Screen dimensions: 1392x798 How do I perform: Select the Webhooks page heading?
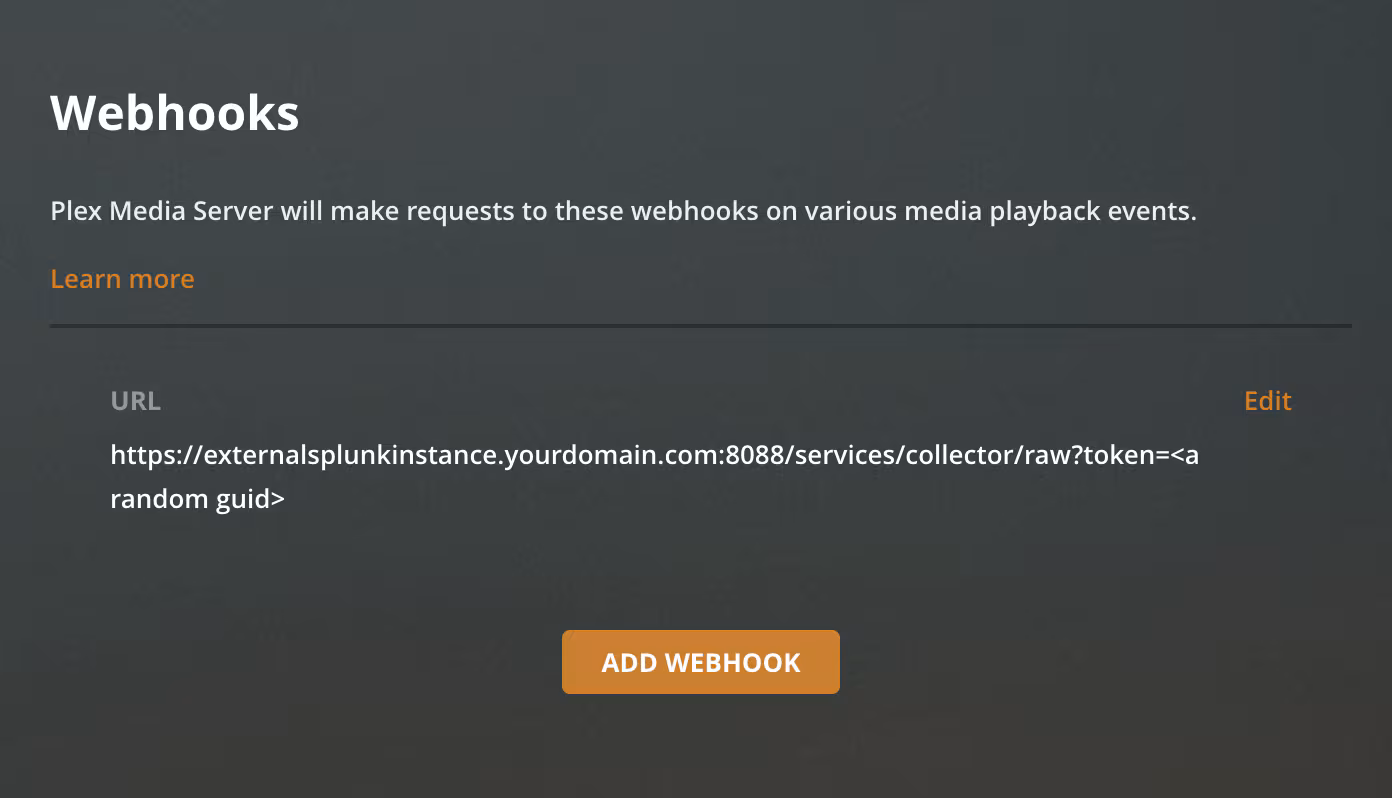coord(175,113)
